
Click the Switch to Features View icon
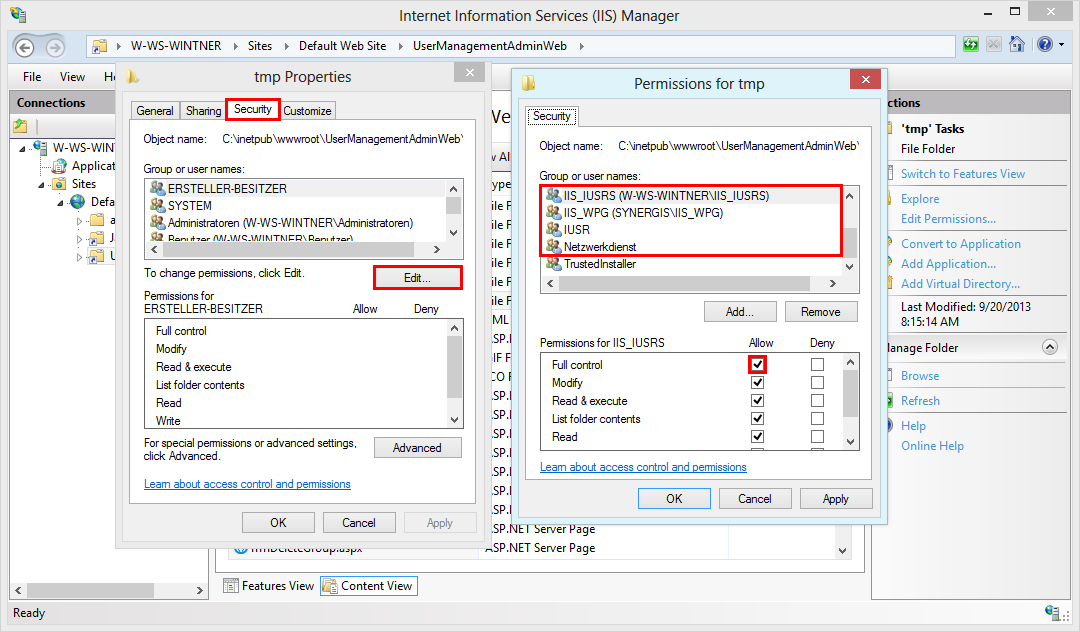pos(891,173)
